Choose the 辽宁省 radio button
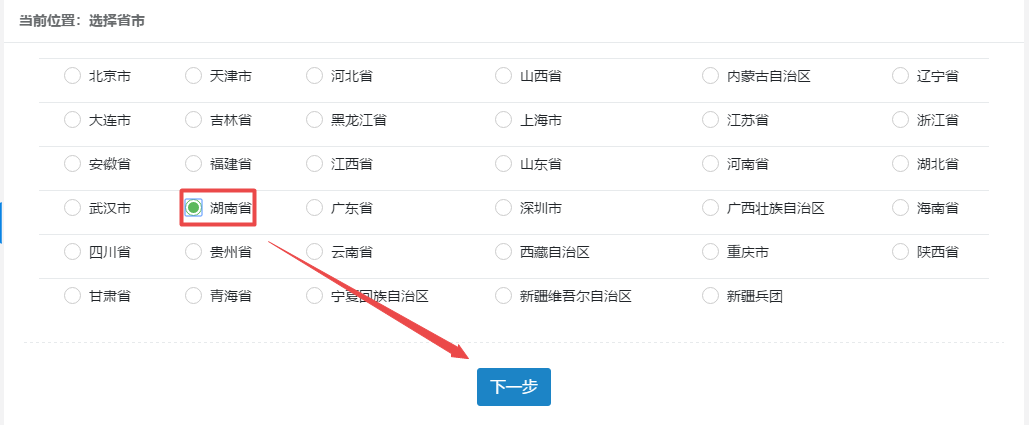Image resolution: width=1029 pixels, height=425 pixels. [x=900, y=76]
